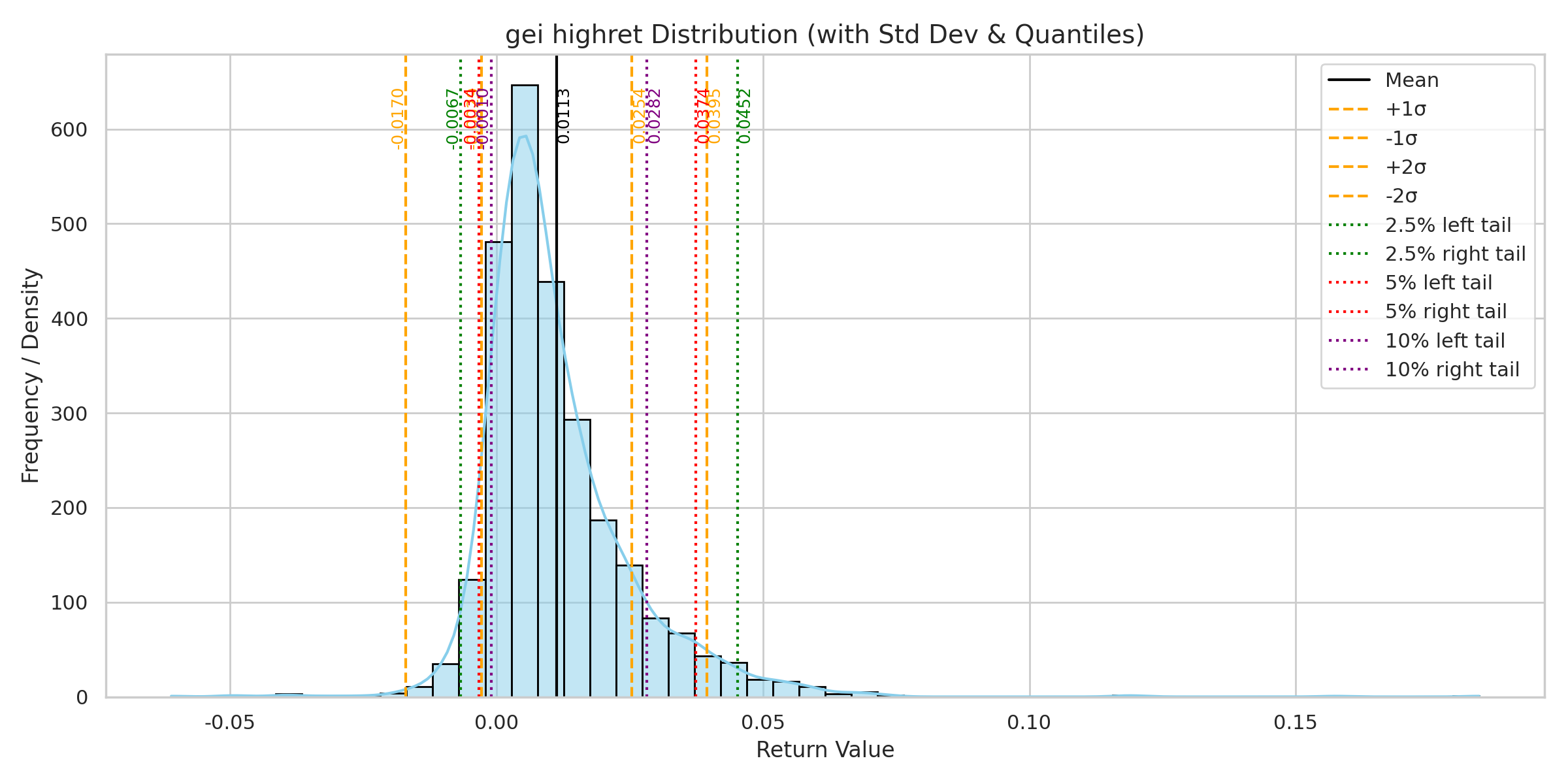Image resolution: width=1568 pixels, height=784 pixels.
Task: Click the +1σ legend line swatch
Action: click(1348, 109)
